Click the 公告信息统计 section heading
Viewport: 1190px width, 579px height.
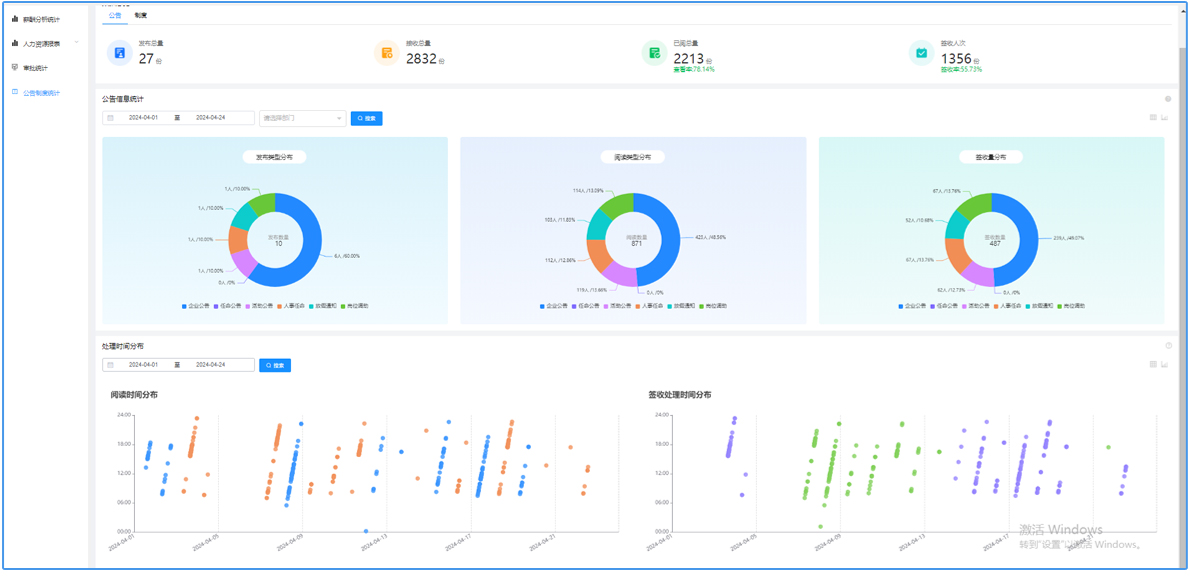(x=123, y=99)
